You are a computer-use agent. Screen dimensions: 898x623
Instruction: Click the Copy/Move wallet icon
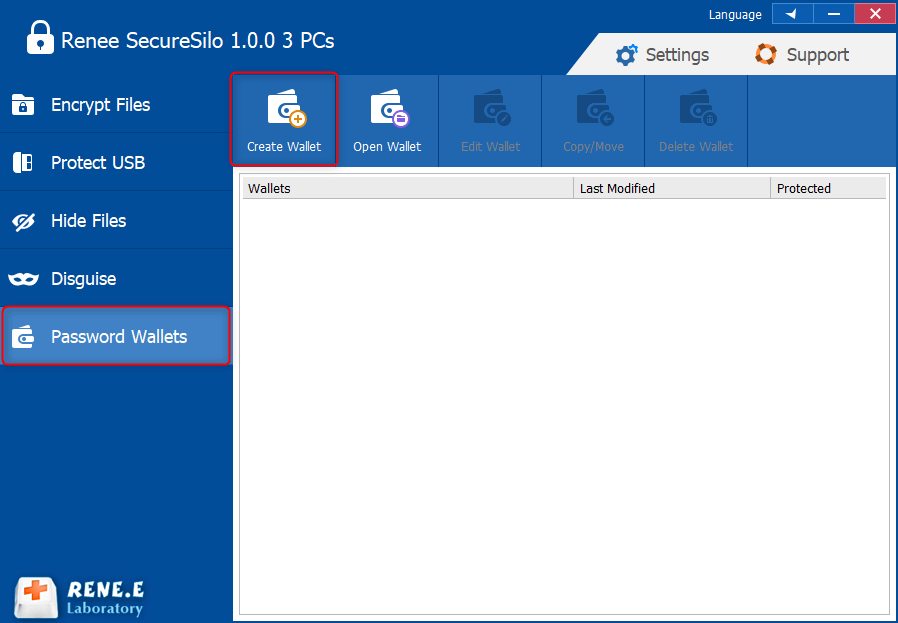point(593,109)
